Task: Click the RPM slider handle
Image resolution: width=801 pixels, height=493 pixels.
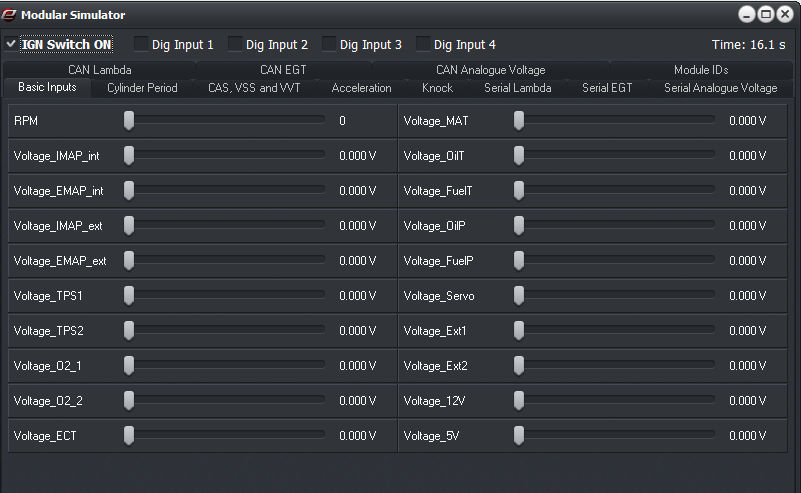Action: [x=129, y=121]
